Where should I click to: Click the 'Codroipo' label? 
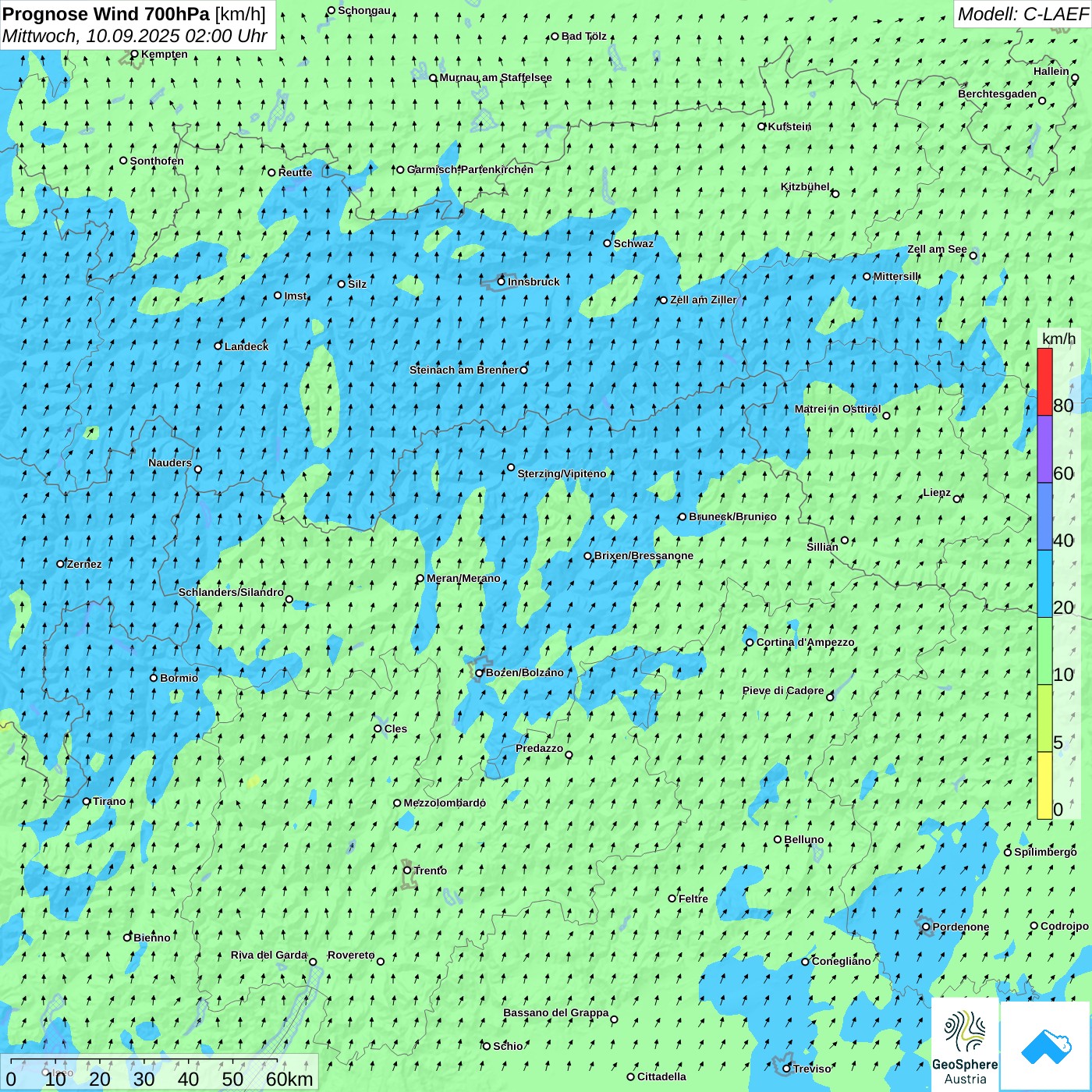point(1065,926)
